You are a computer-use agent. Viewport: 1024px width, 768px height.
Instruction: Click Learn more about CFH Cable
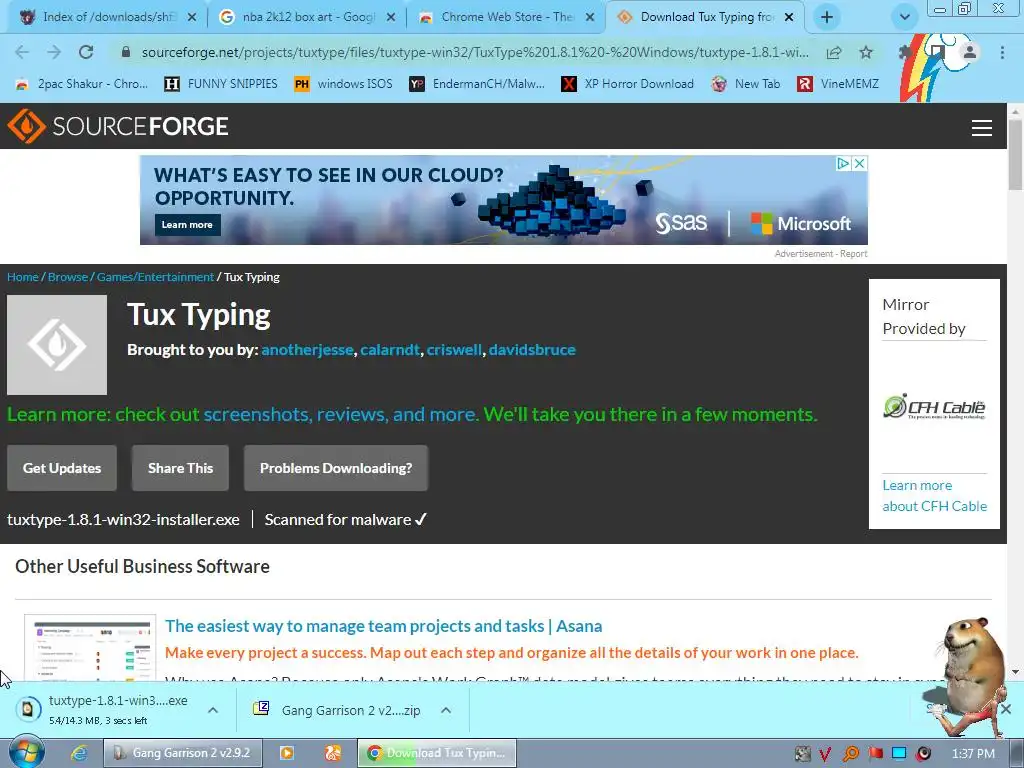pyautogui.click(x=935, y=496)
